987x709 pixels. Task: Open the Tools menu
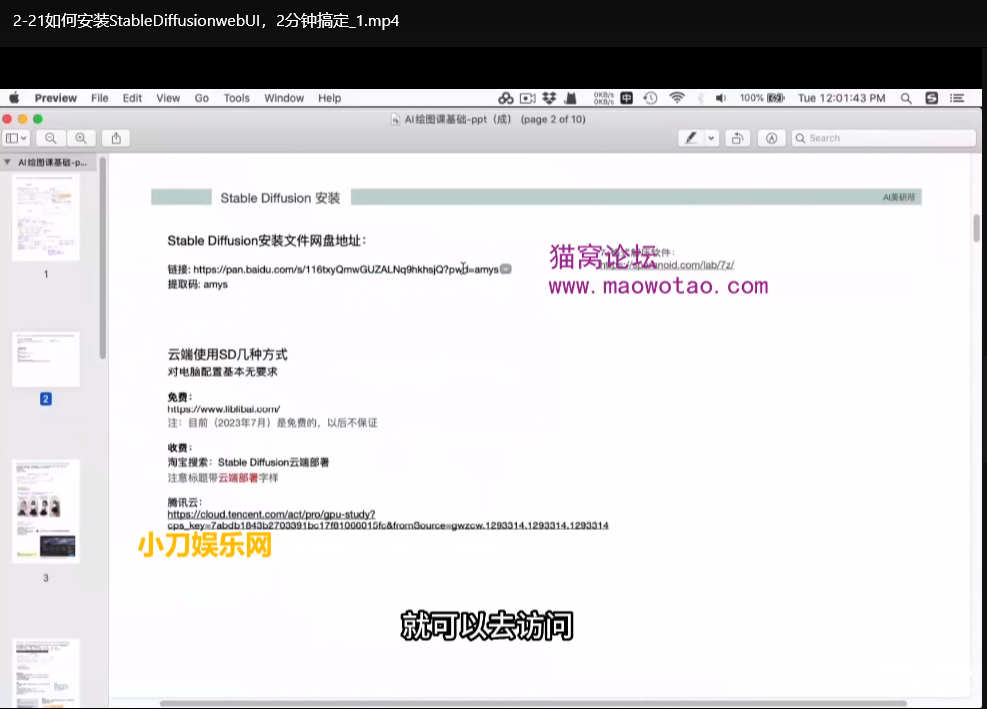pyautogui.click(x=237, y=98)
